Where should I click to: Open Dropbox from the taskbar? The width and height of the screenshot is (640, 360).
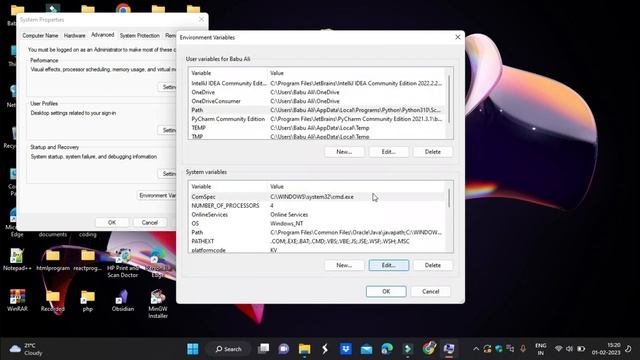pyautogui.click(x=346, y=349)
